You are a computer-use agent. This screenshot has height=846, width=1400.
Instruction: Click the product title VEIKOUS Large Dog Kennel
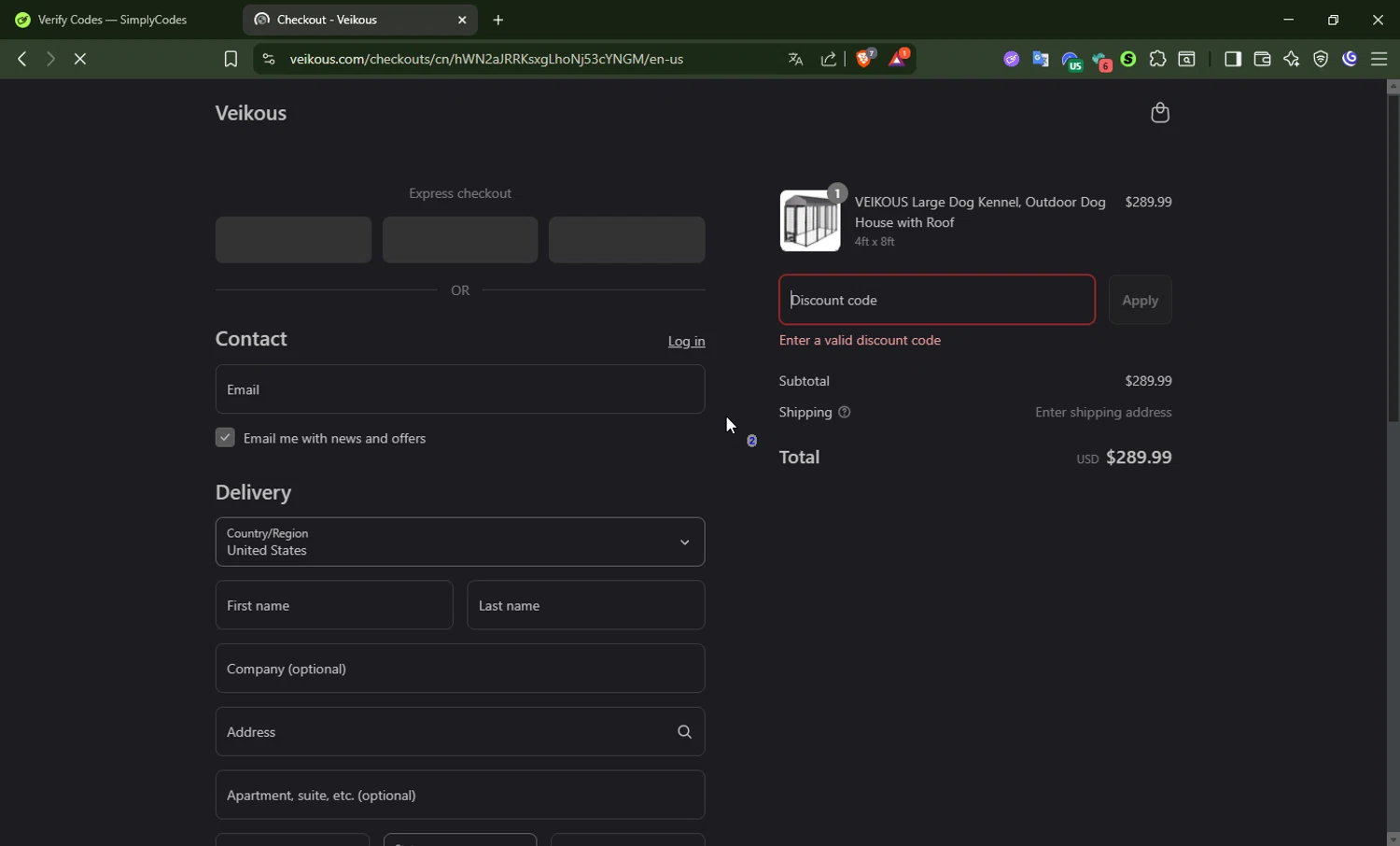point(980,212)
